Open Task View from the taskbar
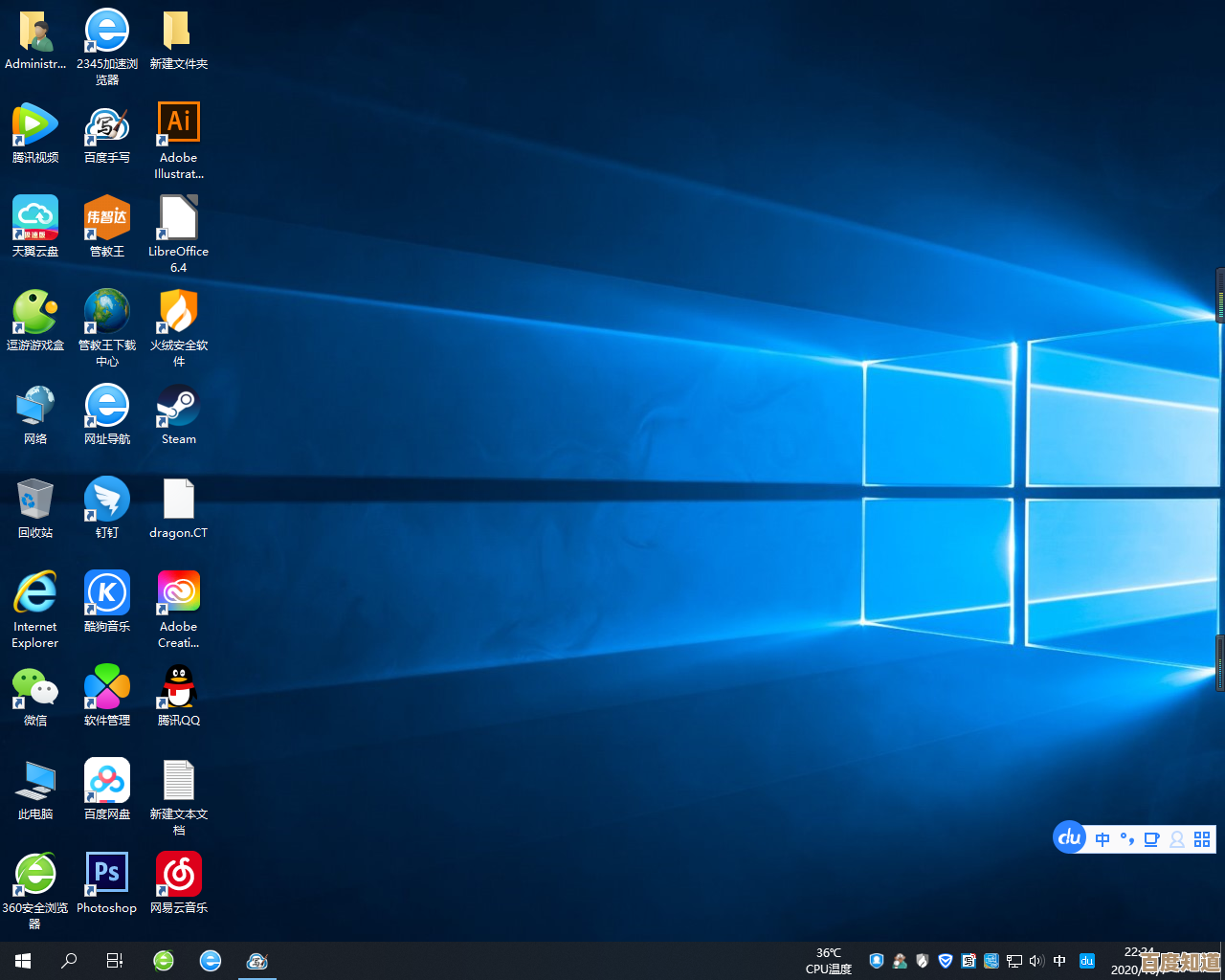The image size is (1225, 980). [x=115, y=961]
